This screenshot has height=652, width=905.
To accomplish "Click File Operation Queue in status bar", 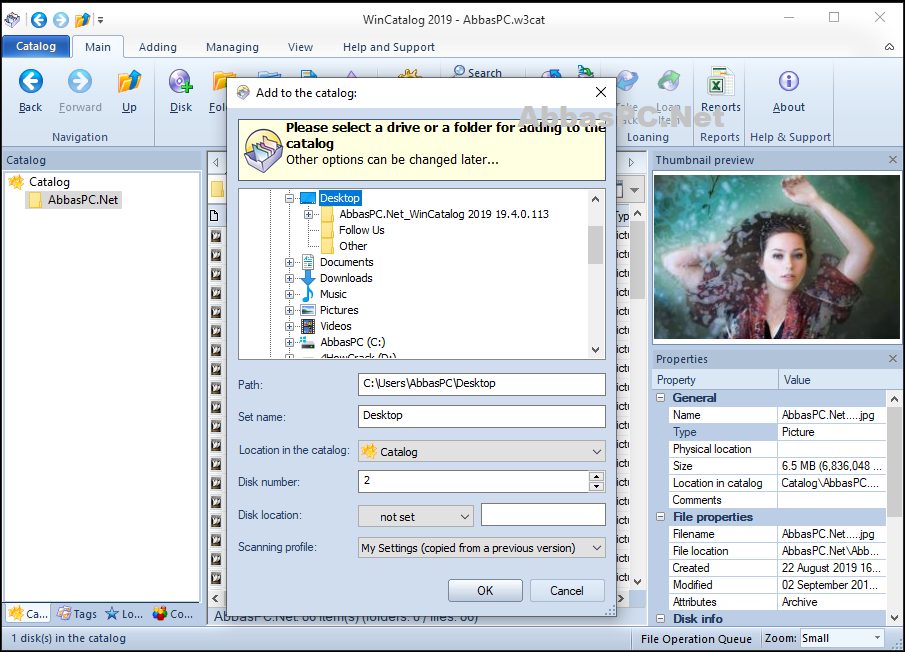I will point(696,639).
